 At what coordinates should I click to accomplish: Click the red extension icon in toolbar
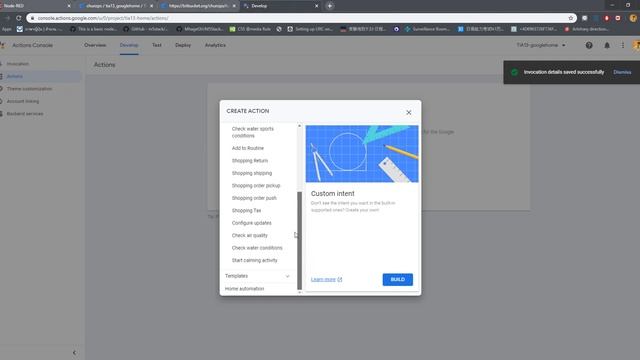coord(607,18)
